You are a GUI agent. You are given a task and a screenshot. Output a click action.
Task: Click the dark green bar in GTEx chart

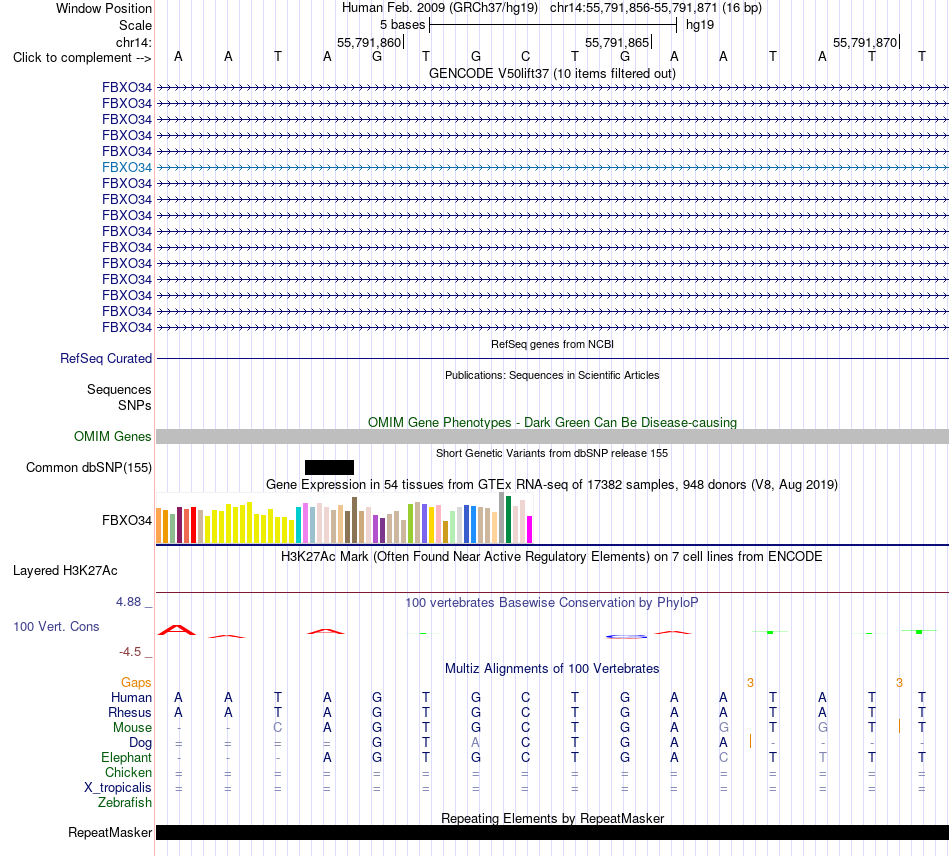[x=508, y=520]
